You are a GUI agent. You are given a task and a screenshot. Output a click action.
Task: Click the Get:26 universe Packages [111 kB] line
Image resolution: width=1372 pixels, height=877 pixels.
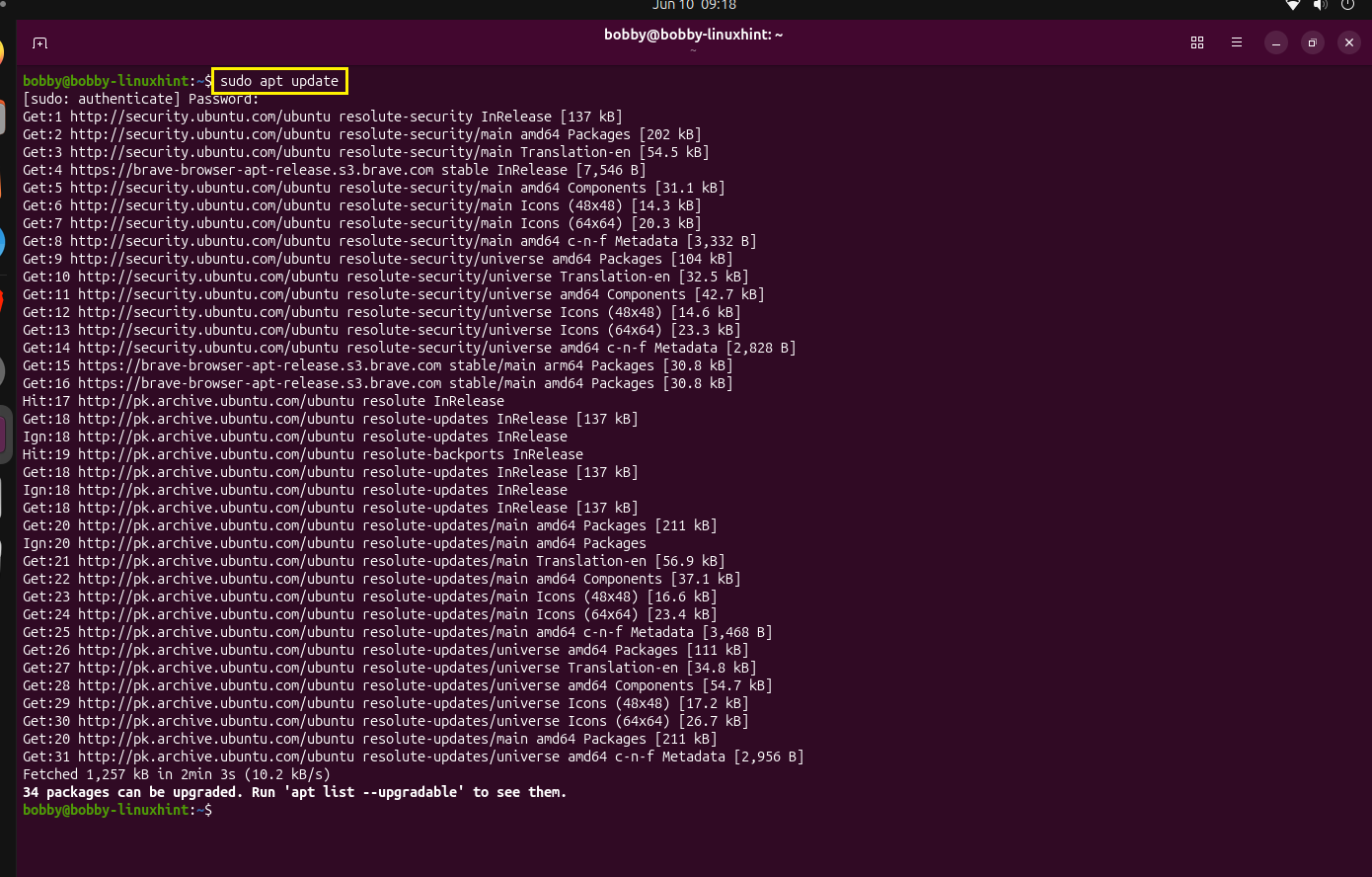pos(386,650)
